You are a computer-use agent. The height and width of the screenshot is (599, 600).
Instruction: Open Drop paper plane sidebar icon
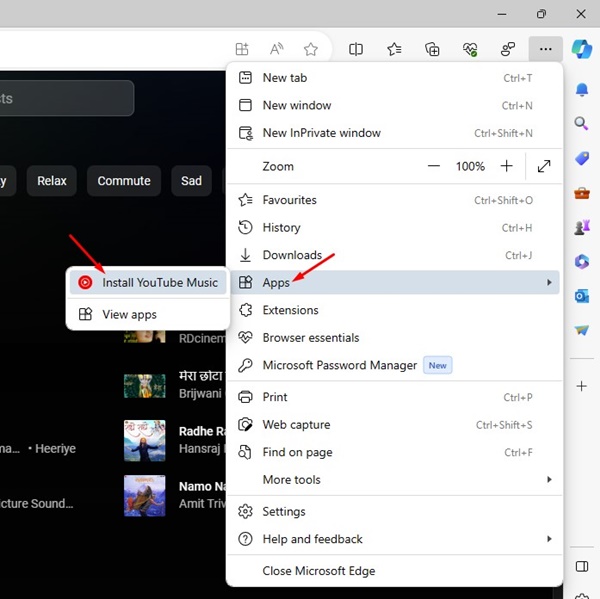582,330
